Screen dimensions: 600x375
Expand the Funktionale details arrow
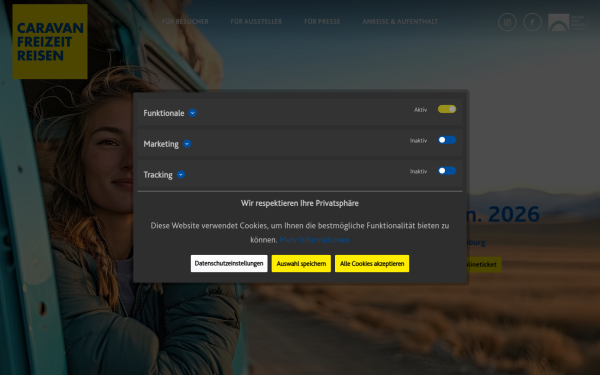pos(192,113)
